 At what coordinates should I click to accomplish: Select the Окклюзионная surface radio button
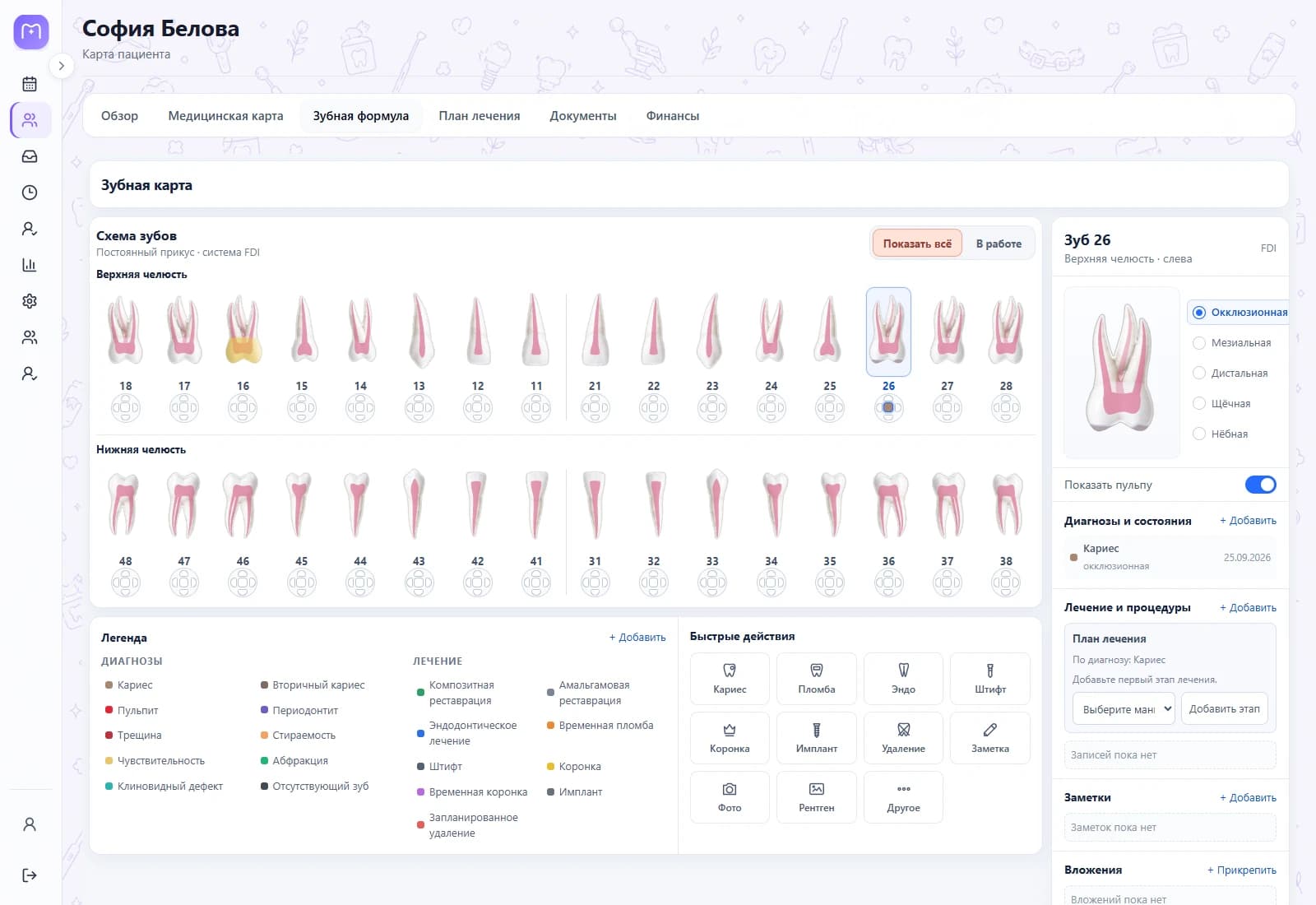point(1199,313)
